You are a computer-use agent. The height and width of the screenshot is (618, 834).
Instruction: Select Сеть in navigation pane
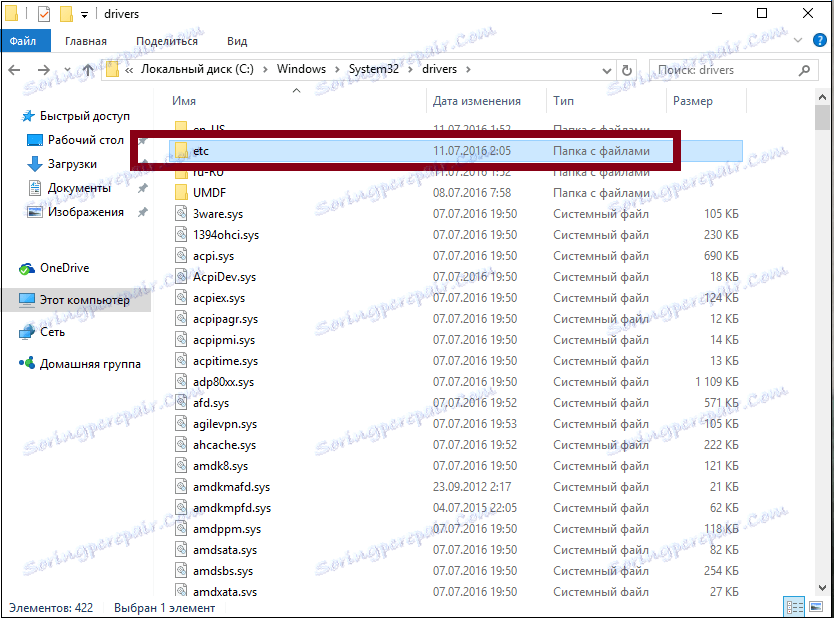tap(52, 332)
